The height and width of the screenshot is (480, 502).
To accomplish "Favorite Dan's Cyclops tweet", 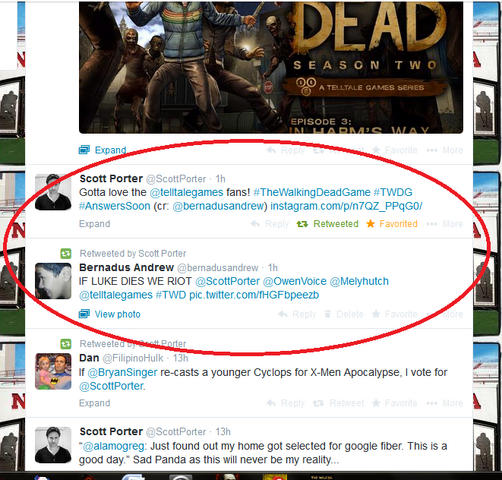I will click(395, 403).
